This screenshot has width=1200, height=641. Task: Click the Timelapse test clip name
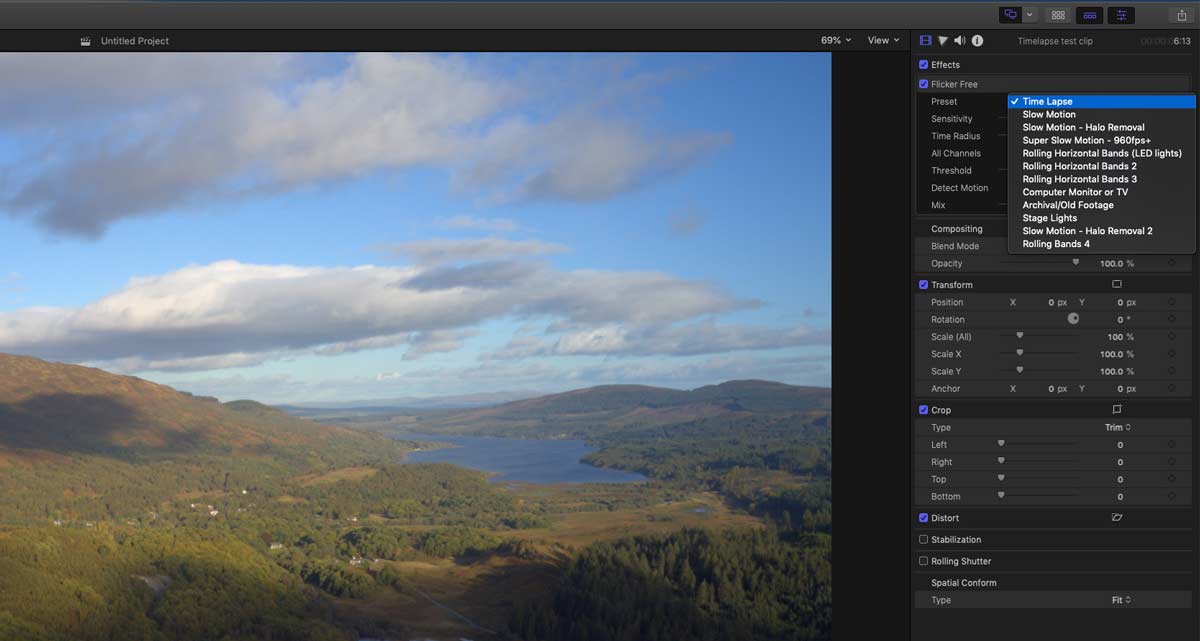(x=1055, y=41)
